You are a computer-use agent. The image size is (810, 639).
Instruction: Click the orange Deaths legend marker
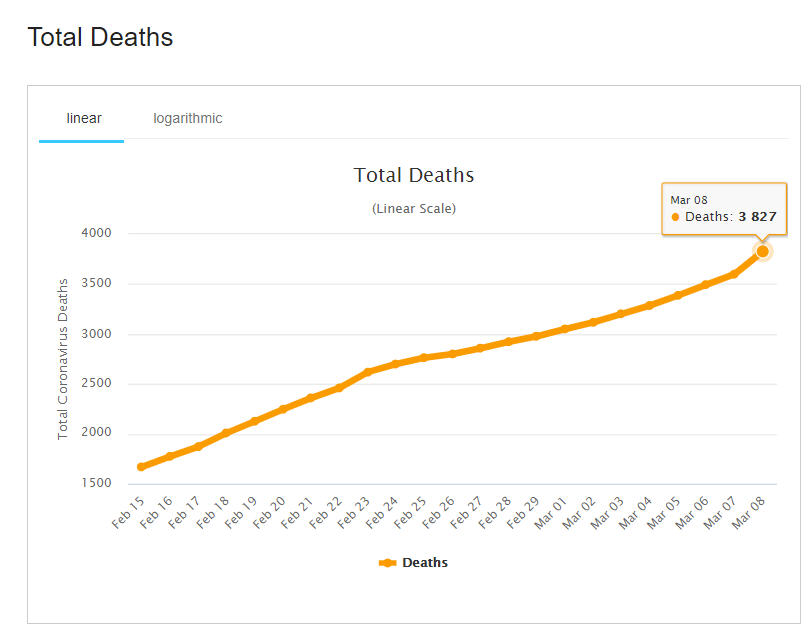click(388, 563)
